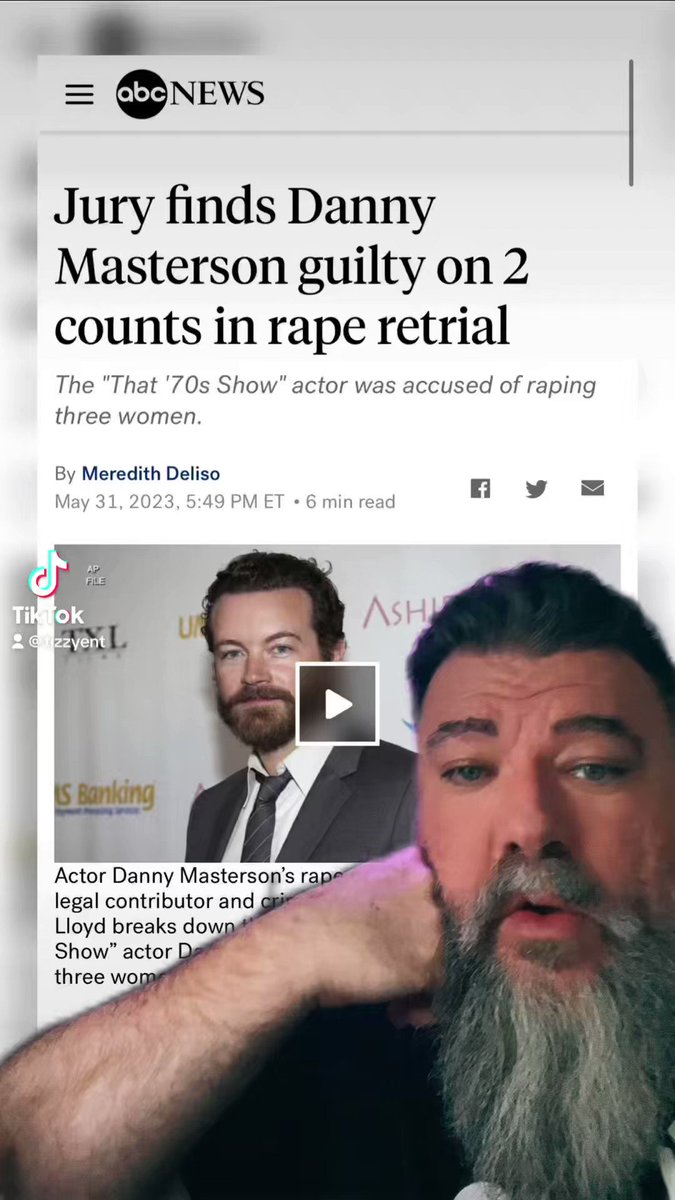Open the hamburger menu icon
The image size is (675, 1200).
79,94
